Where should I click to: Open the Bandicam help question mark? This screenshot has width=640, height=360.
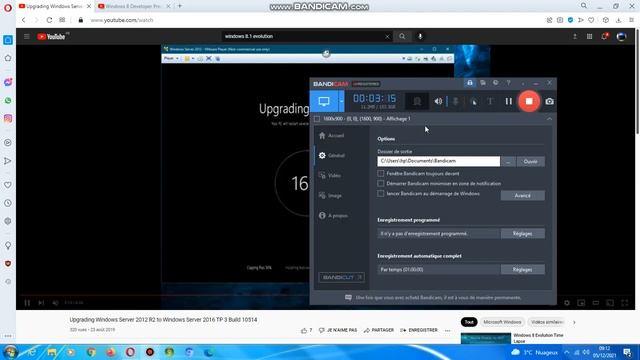pos(508,83)
